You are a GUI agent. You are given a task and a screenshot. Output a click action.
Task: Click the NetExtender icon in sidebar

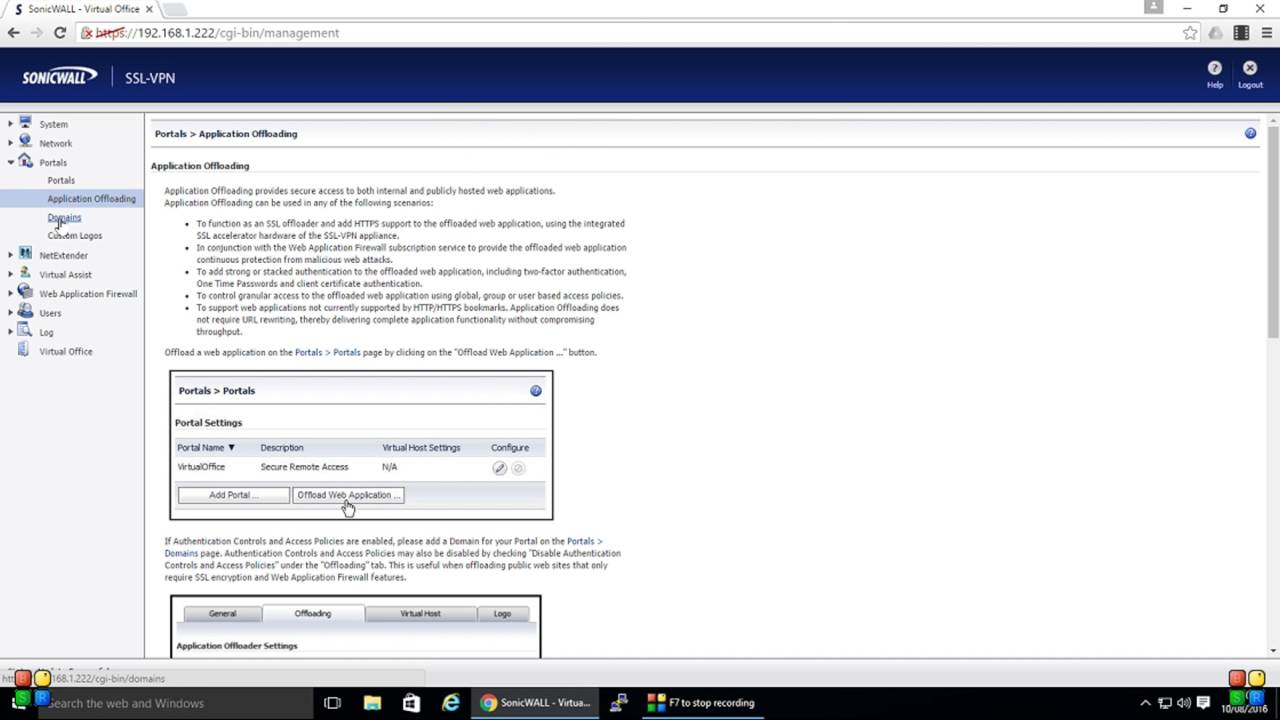25,254
